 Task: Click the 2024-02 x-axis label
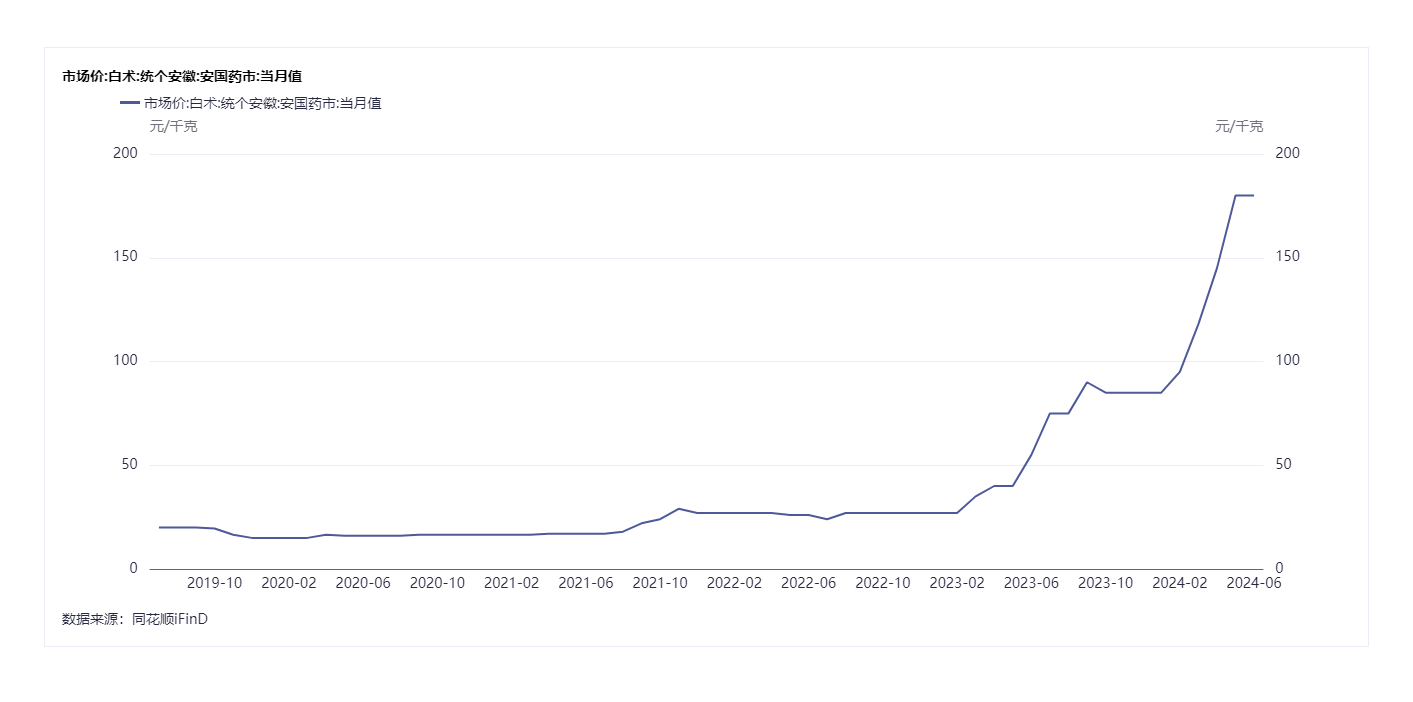click(x=1180, y=583)
